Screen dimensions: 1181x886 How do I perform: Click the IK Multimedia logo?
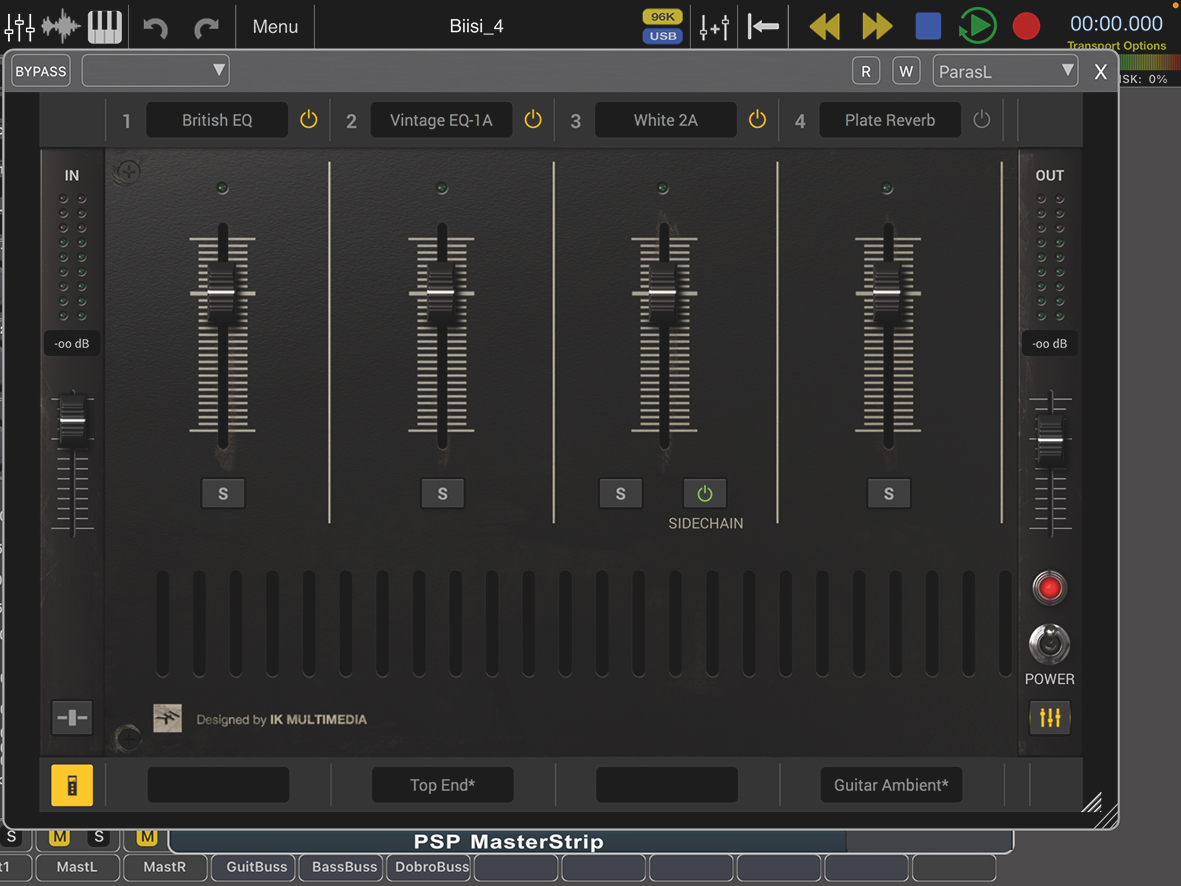point(167,719)
